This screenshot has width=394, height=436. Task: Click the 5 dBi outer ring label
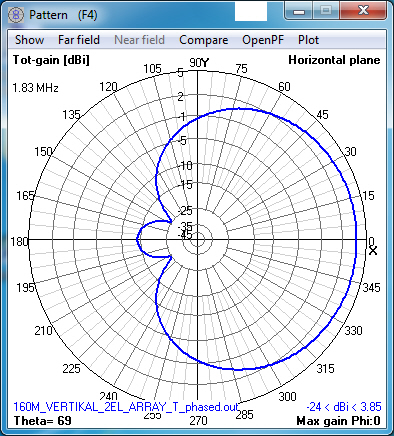tap(180, 73)
